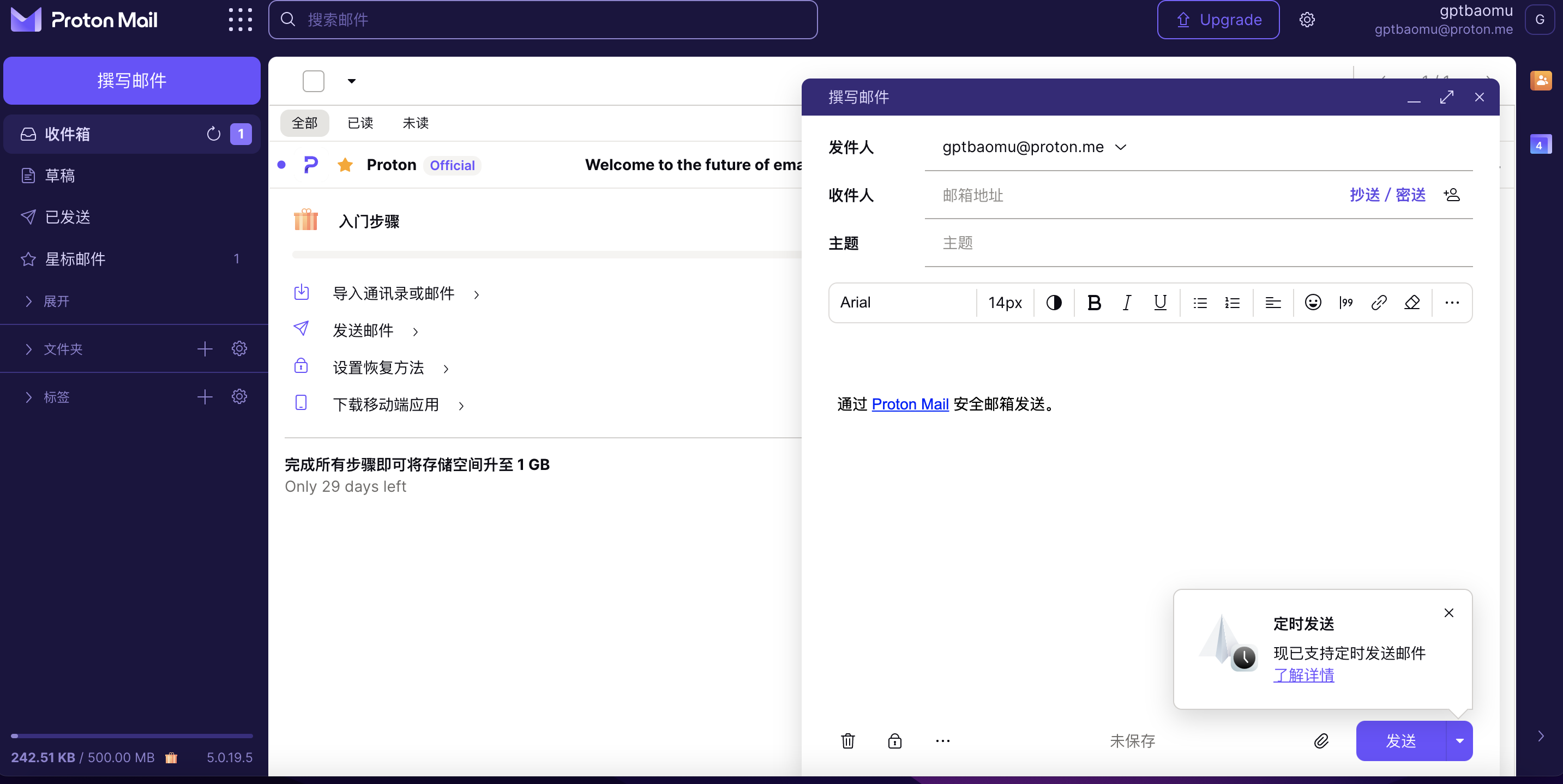Open composer more options menu
The height and width of the screenshot is (784, 1563).
tap(943, 741)
